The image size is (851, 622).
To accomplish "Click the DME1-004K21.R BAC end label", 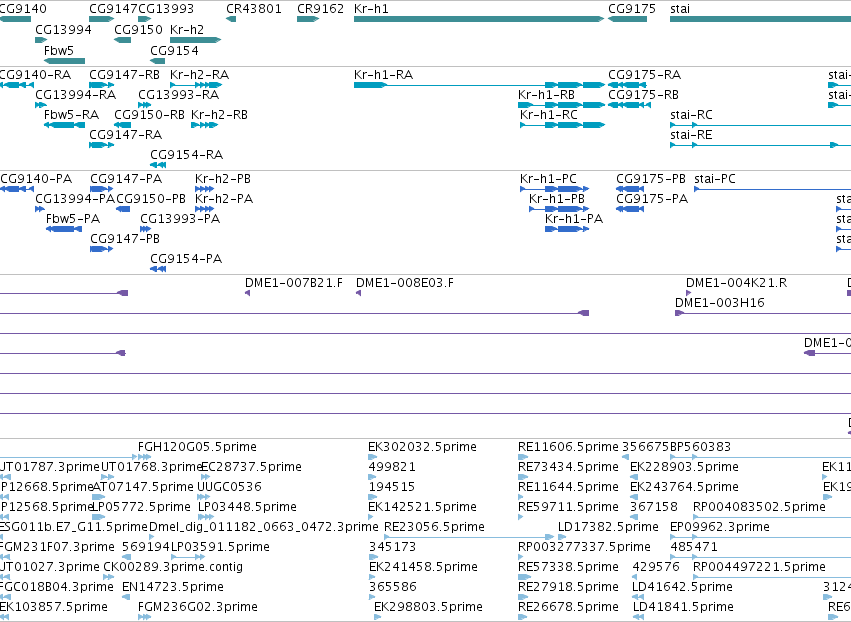I will click(736, 283).
